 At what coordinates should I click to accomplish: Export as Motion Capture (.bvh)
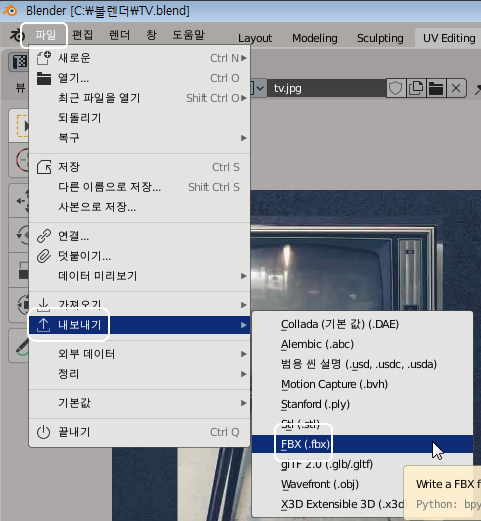click(362, 384)
